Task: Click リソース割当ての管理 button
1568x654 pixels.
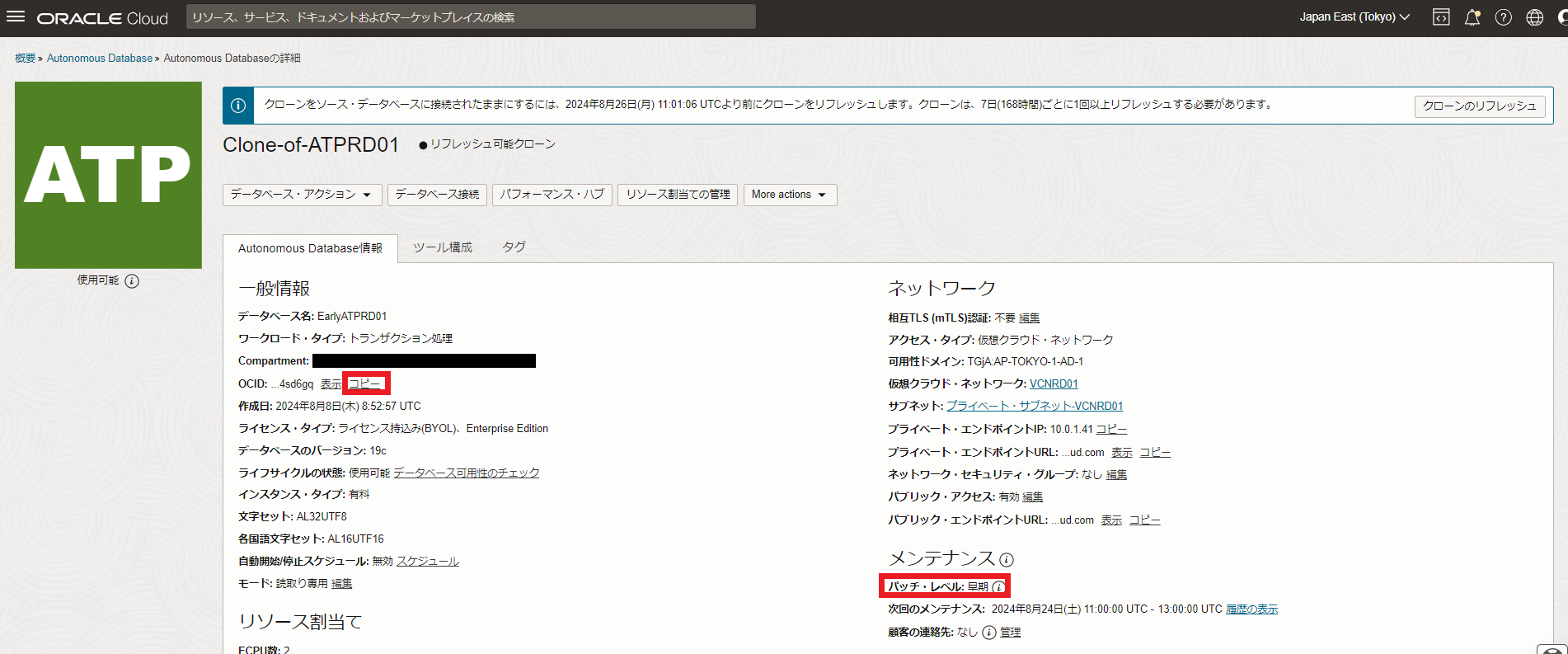Action: (x=678, y=195)
